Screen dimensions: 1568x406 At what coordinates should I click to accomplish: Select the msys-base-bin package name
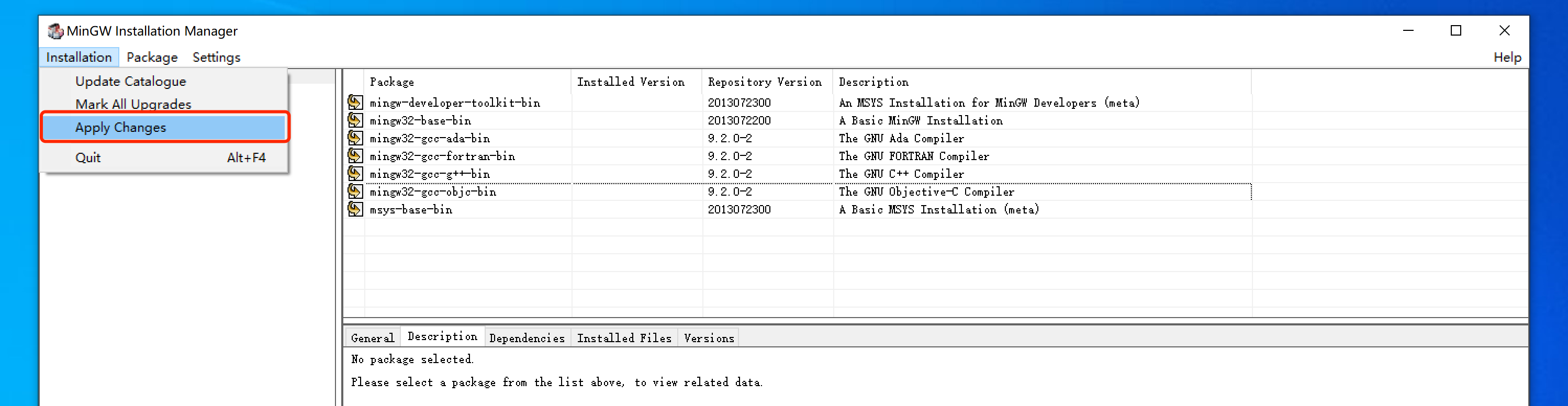point(411,209)
